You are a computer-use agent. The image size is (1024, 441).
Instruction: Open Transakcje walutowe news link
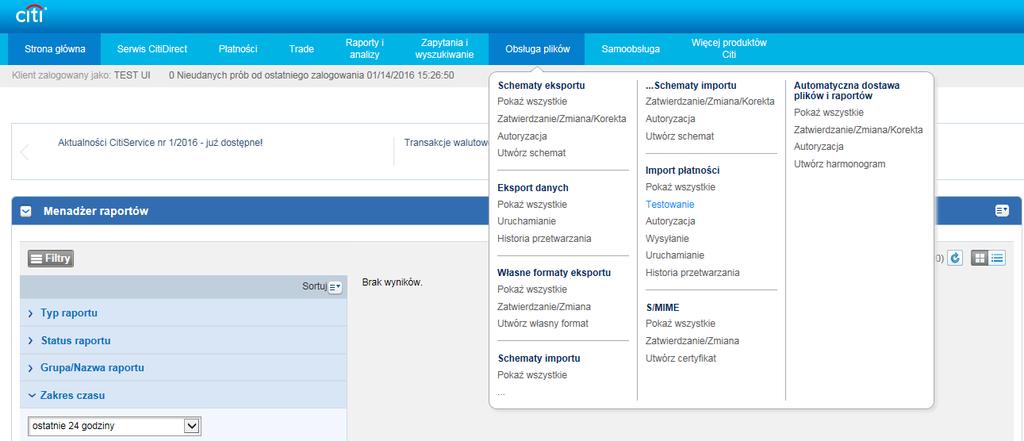(x=446, y=142)
